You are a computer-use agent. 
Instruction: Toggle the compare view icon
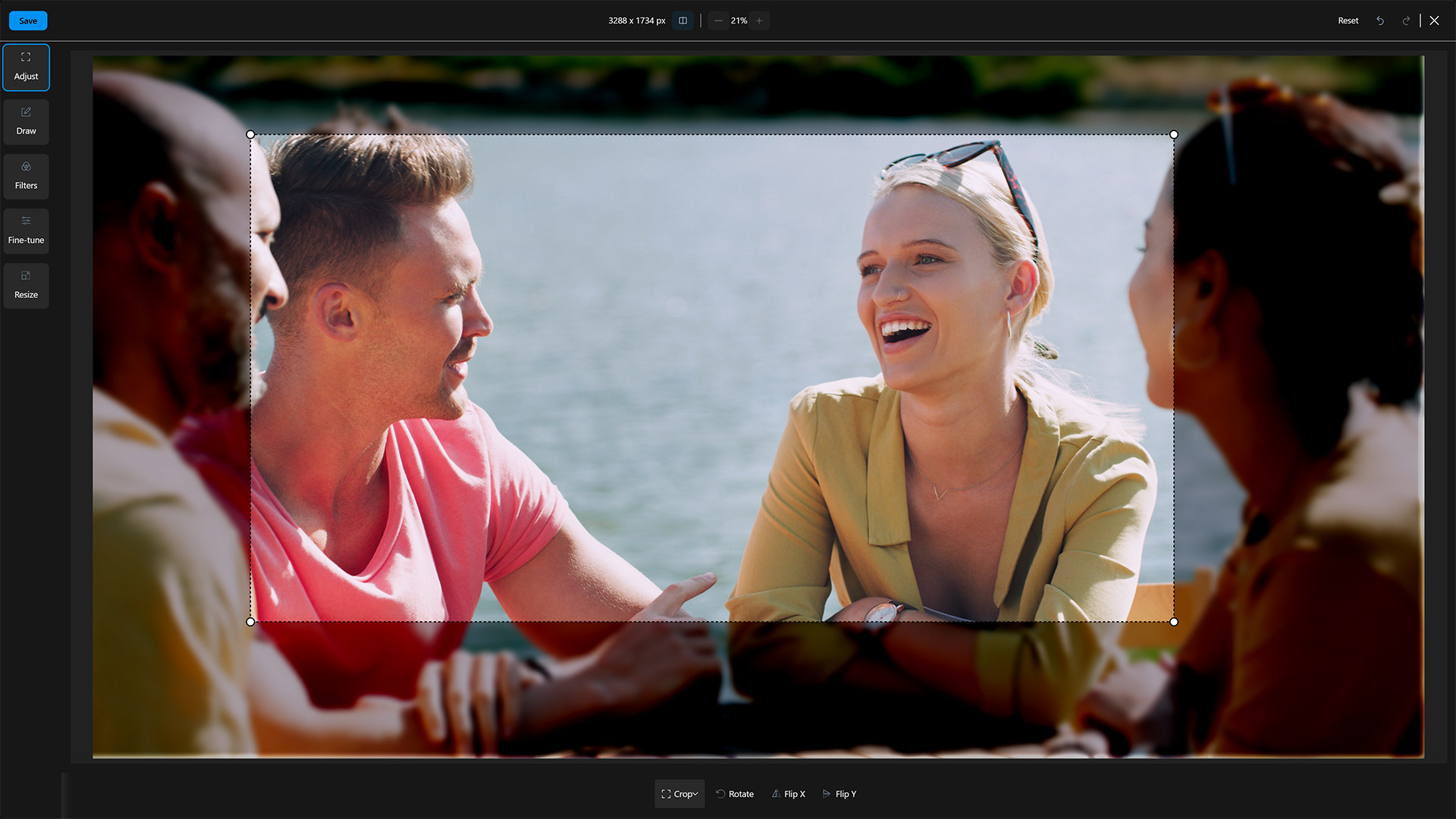[x=682, y=20]
